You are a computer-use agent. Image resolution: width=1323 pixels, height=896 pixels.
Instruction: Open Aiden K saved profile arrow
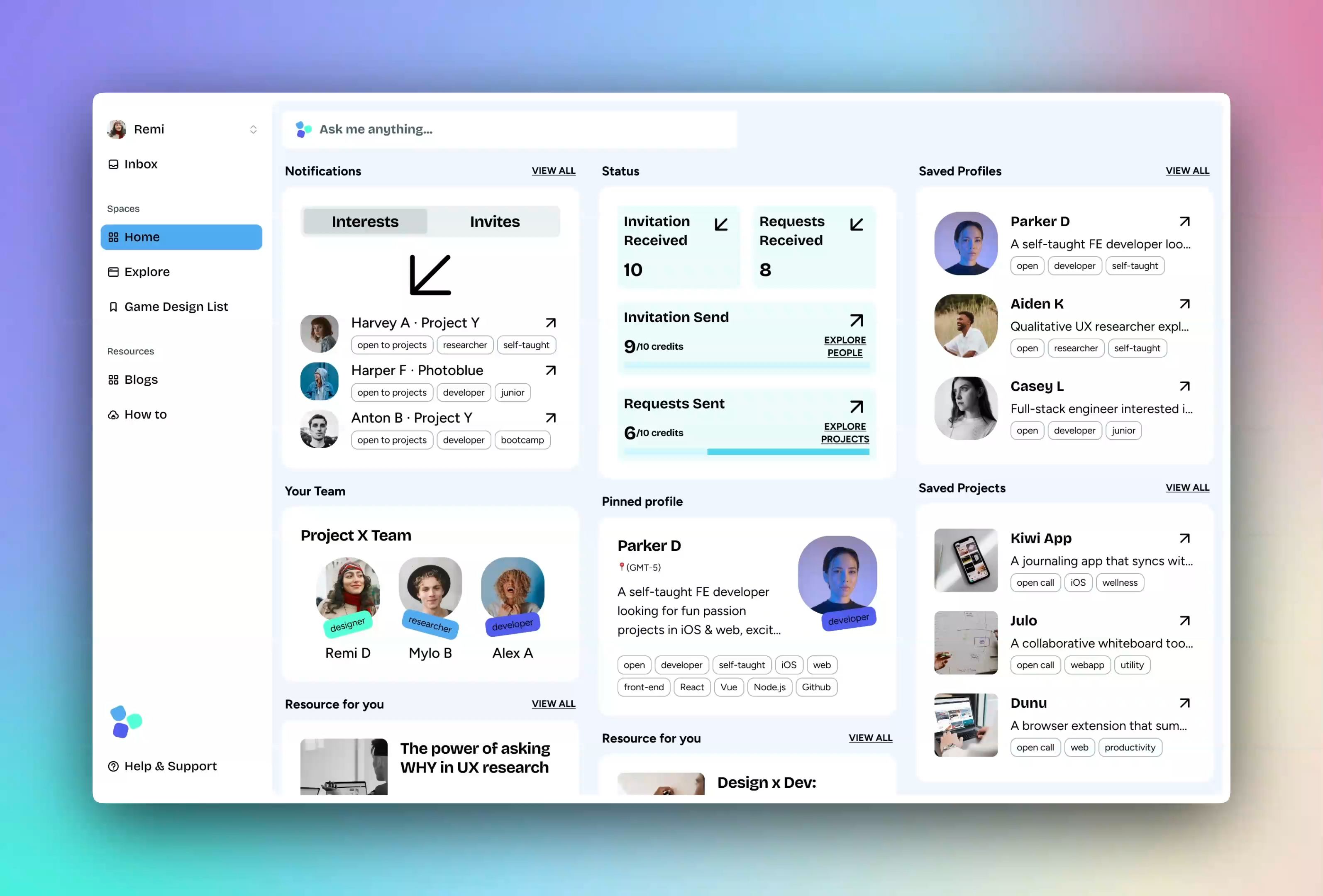(1185, 304)
